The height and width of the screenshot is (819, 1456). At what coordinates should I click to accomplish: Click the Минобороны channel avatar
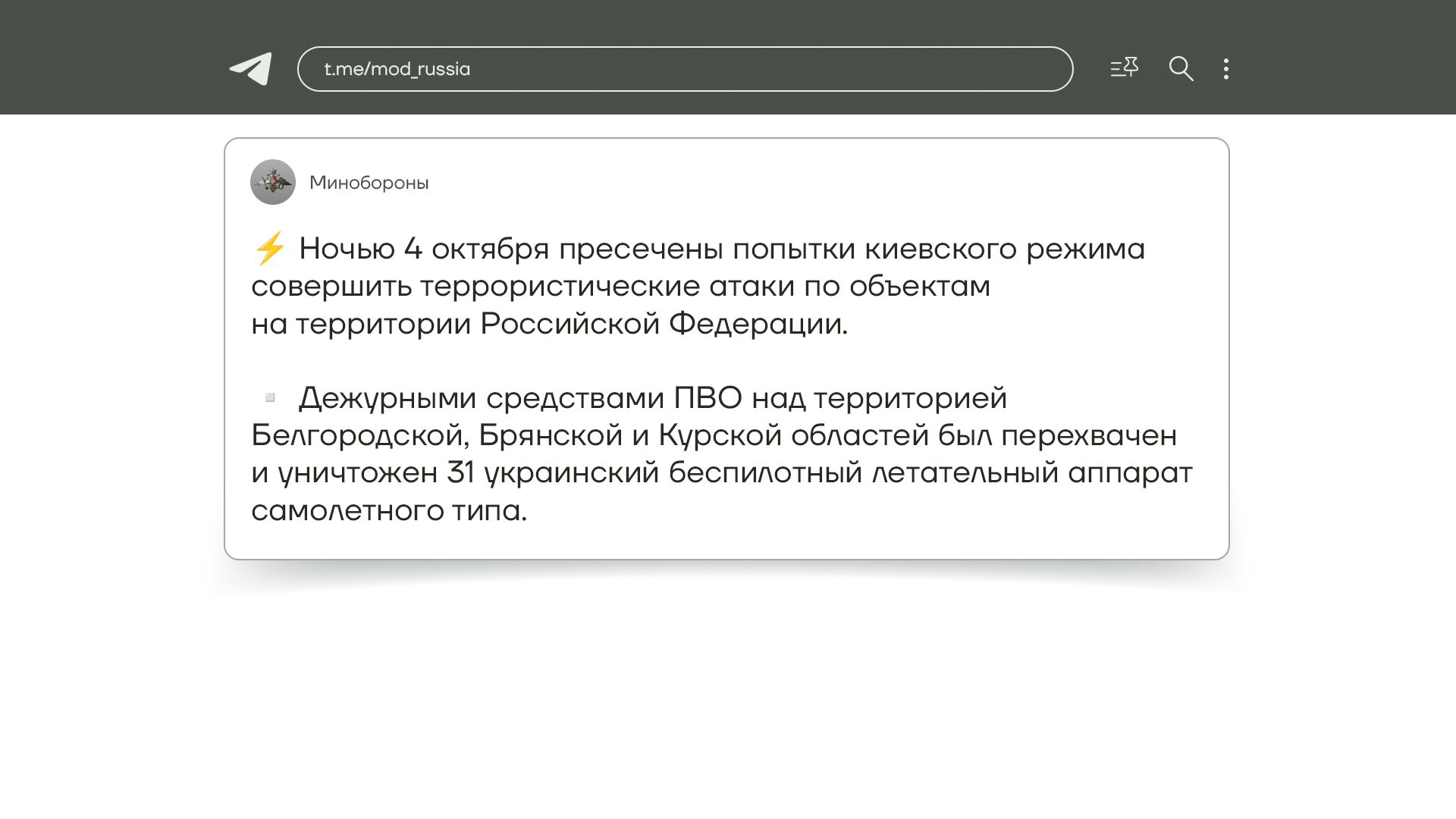tap(273, 182)
